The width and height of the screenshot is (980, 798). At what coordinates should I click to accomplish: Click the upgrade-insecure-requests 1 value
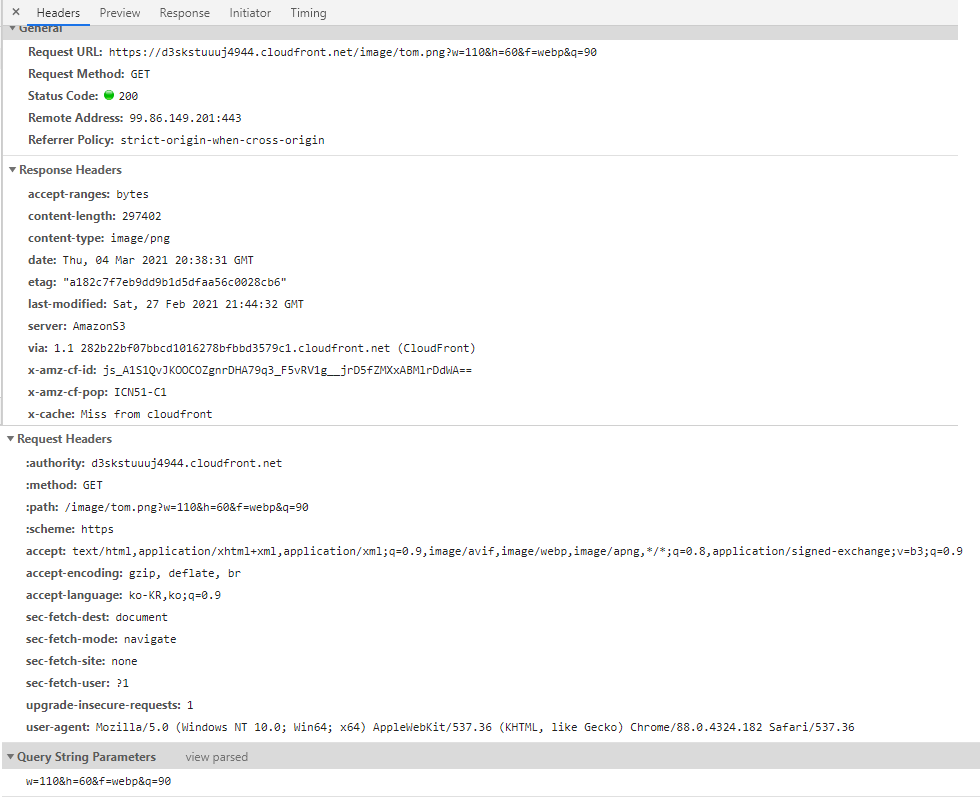point(190,706)
